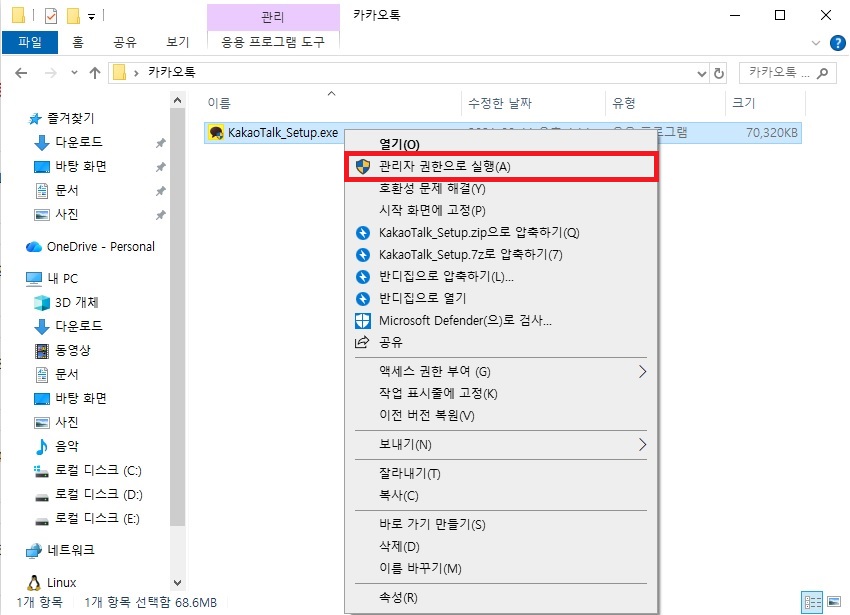Choose 바로 가기 만들기(S)
This screenshot has height=615, width=850.
pos(501,524)
